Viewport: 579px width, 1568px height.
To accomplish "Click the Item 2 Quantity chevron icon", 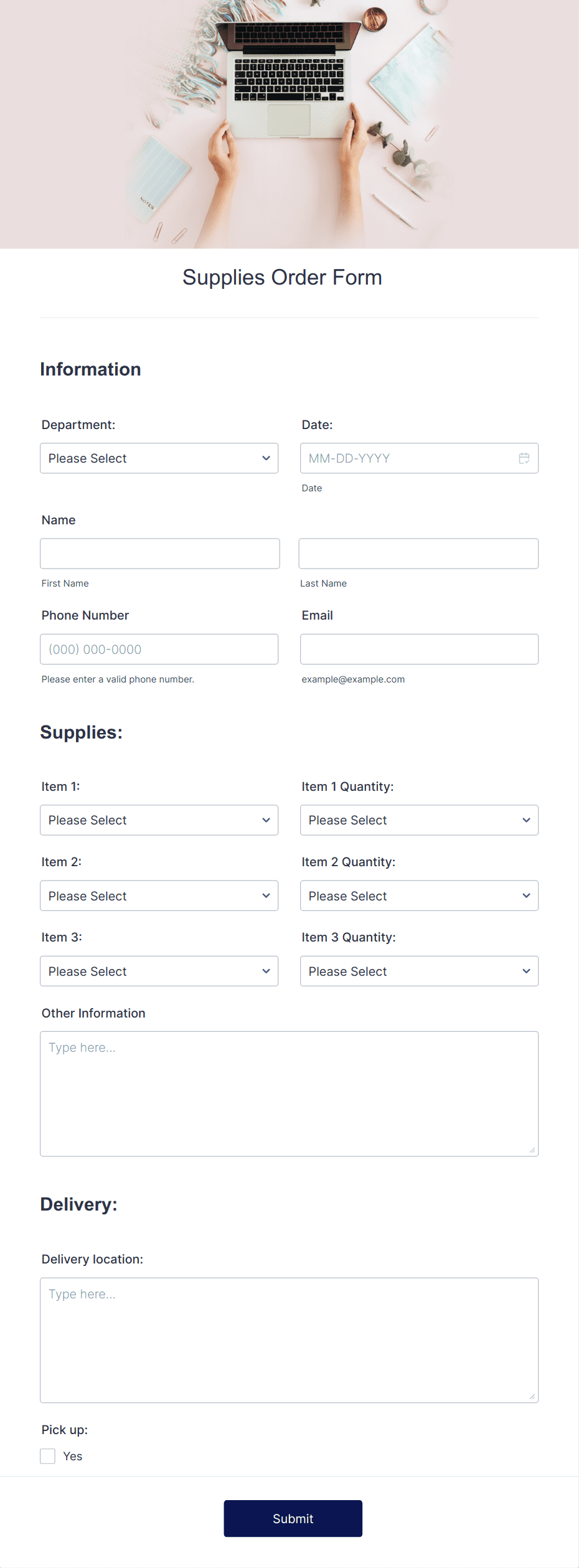I will point(526,895).
